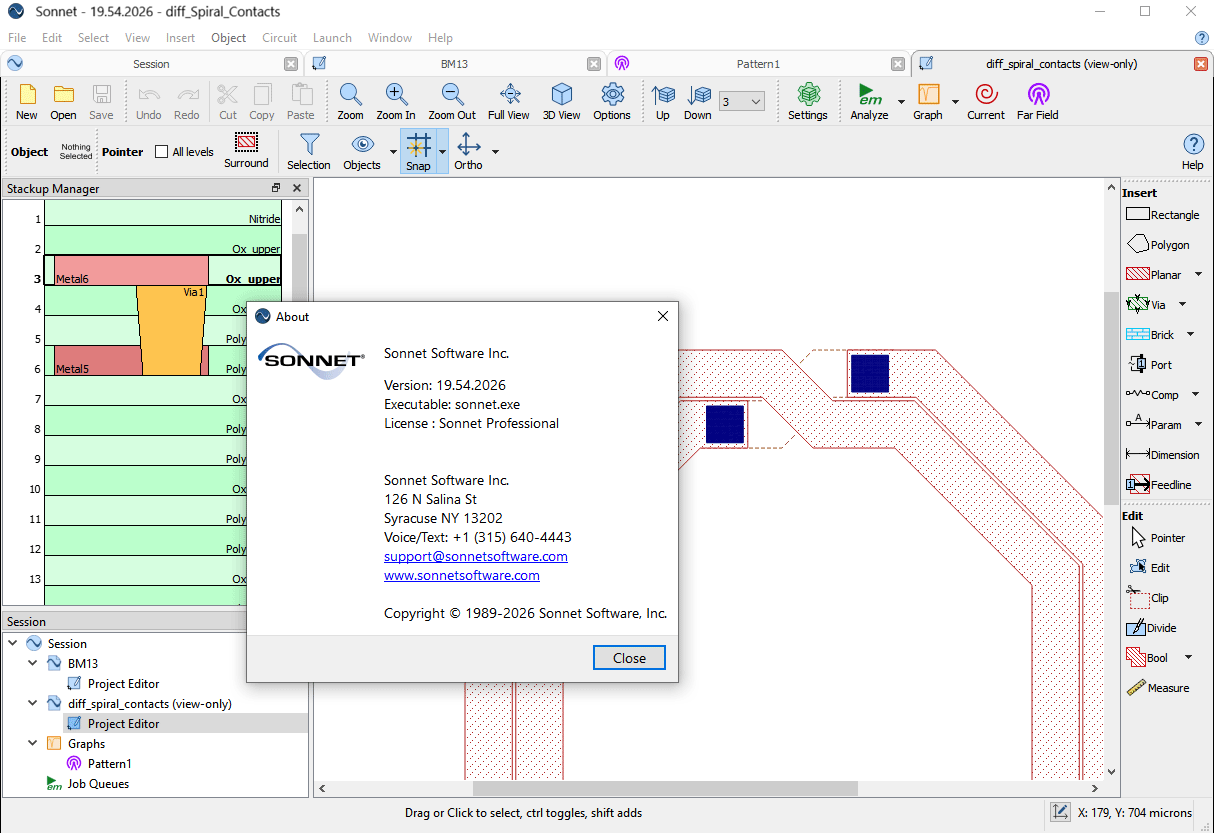Open the Circuit menu
Screen dimensions: 1214x833
tap(279, 38)
